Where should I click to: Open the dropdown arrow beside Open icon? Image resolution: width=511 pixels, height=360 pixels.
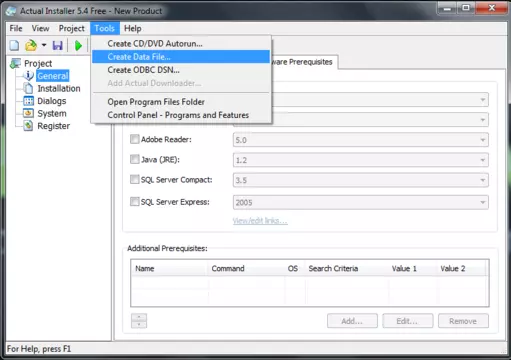44,45
